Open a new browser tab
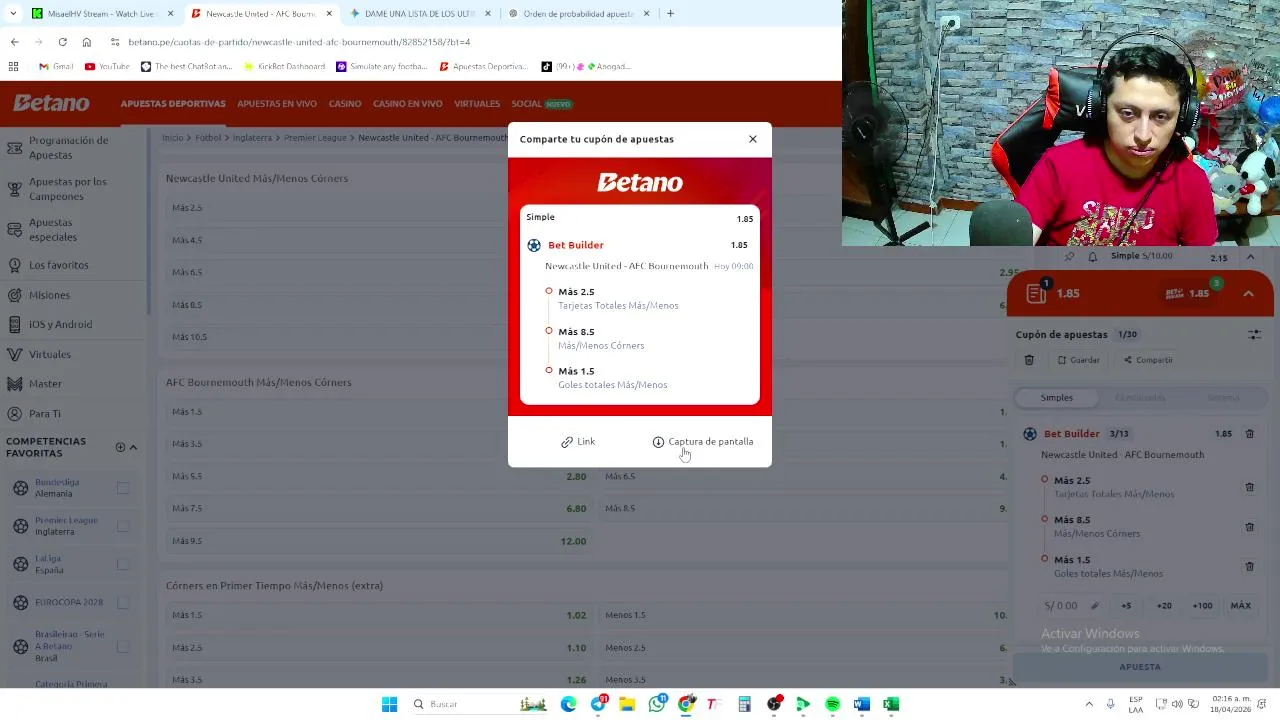Image resolution: width=1280 pixels, height=720 pixels. click(x=670, y=14)
